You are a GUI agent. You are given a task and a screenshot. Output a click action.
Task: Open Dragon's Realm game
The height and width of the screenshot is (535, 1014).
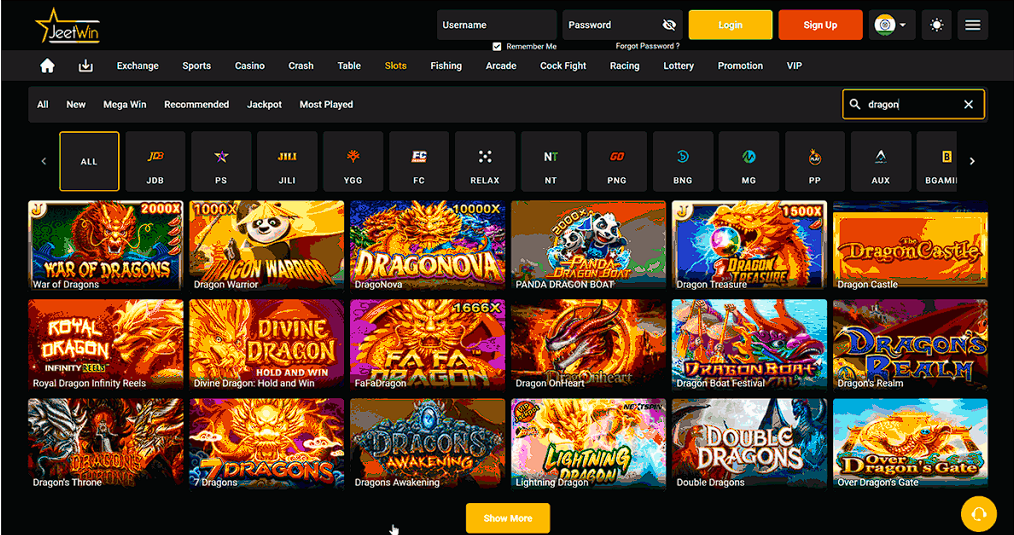click(911, 344)
